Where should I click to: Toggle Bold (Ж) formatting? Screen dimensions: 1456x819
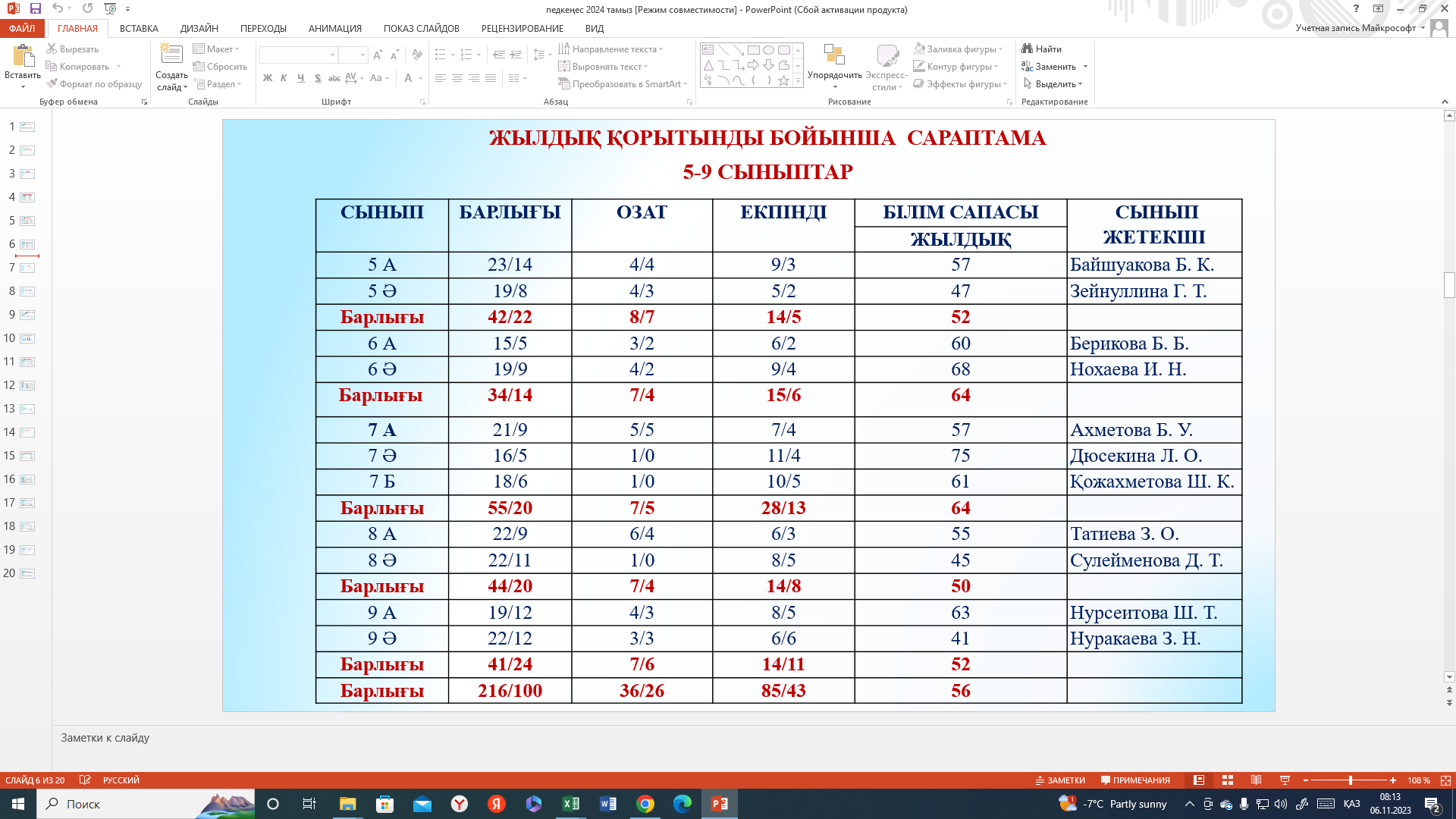pyautogui.click(x=267, y=78)
